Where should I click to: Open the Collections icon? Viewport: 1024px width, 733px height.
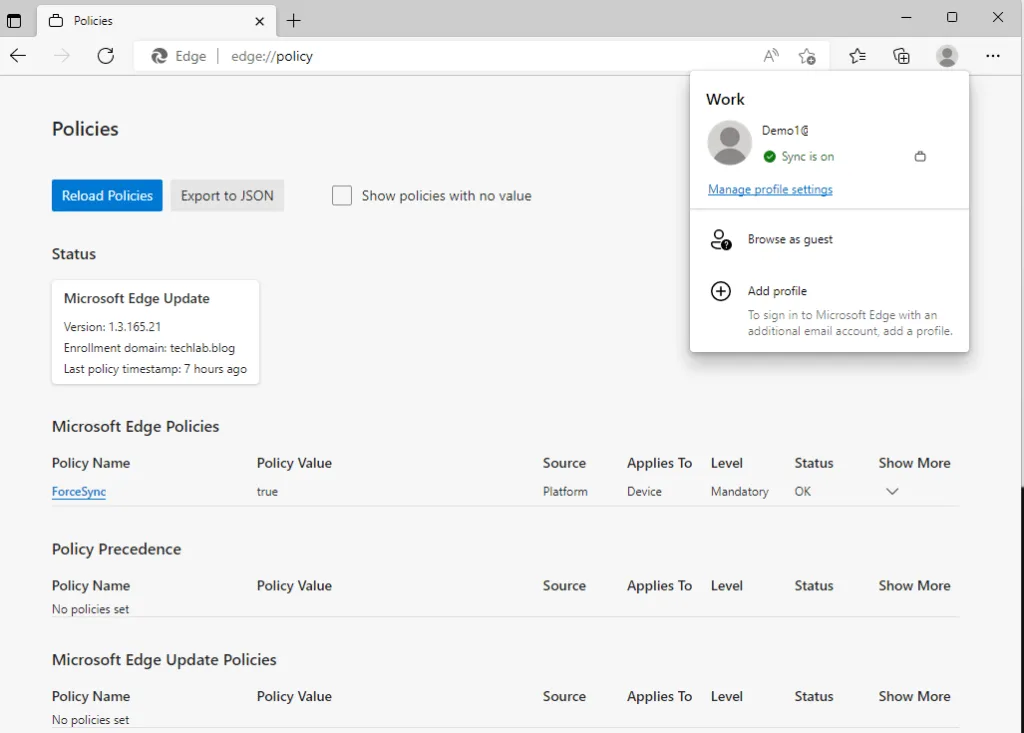[x=901, y=56]
